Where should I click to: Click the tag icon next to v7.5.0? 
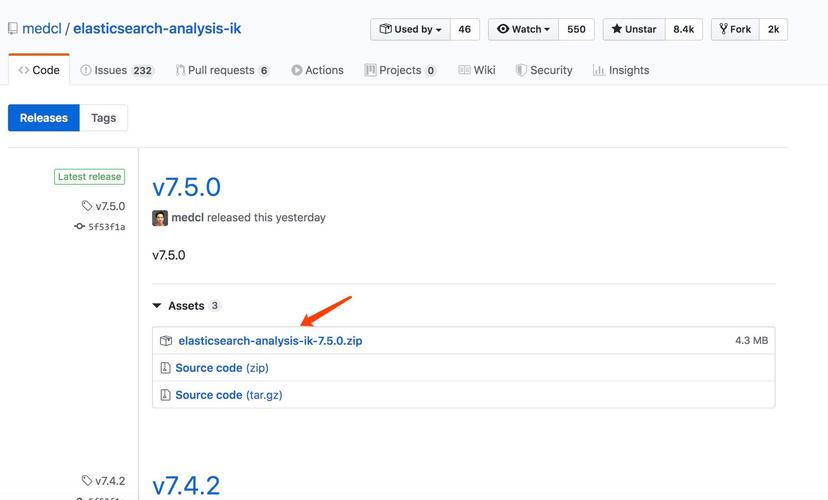(87, 206)
